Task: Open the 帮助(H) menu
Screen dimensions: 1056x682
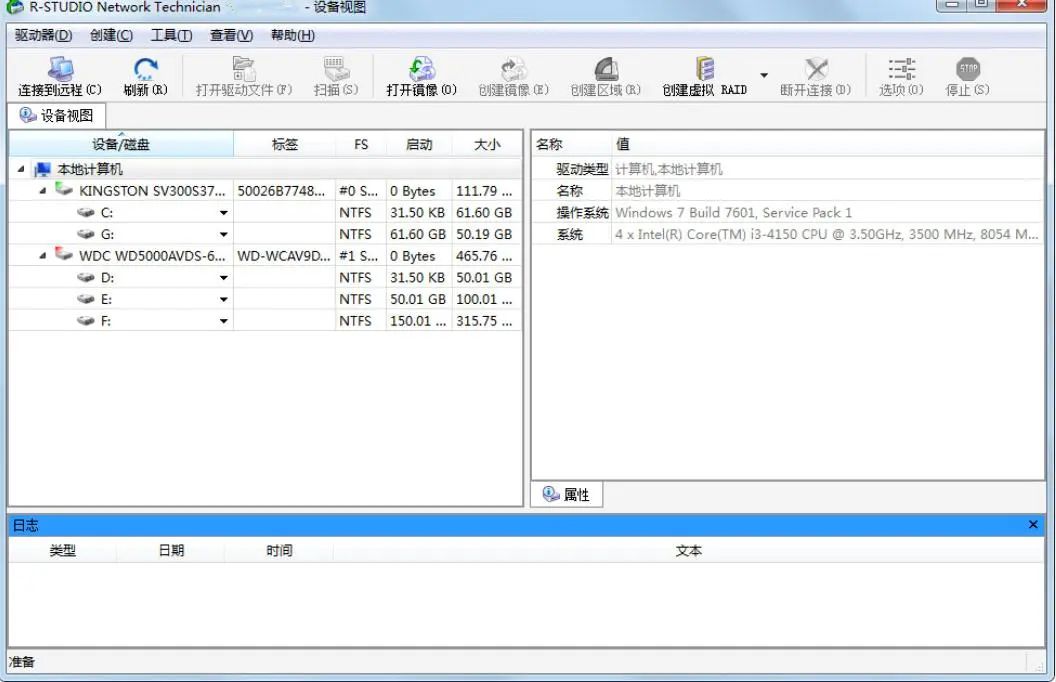Action: pyautogui.click(x=292, y=35)
